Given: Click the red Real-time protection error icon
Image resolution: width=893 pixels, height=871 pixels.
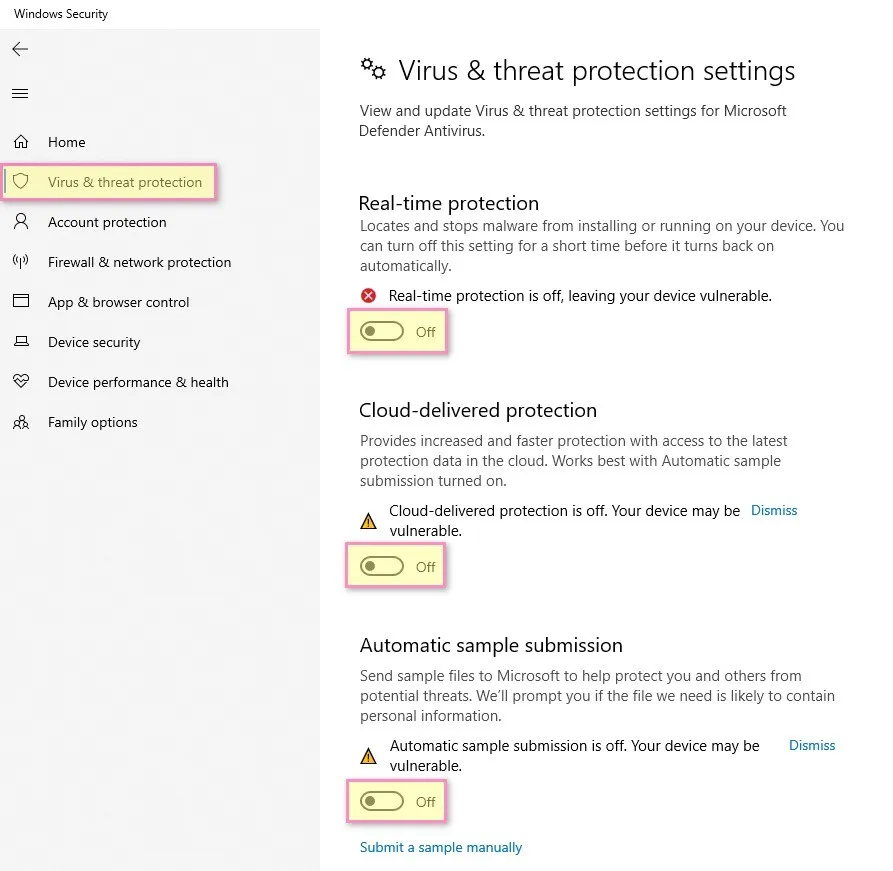Looking at the screenshot, I should pos(369,296).
